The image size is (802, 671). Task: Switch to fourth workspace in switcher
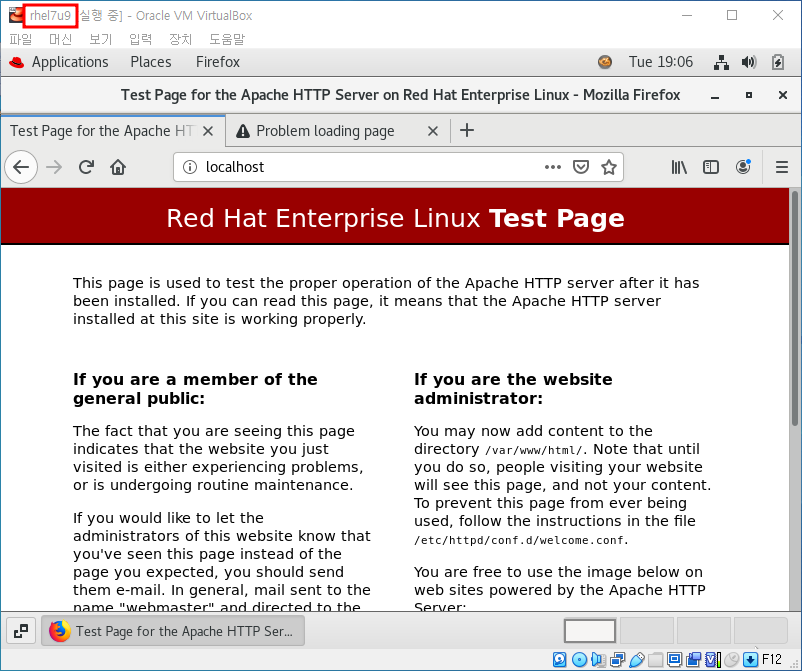(x=760, y=631)
